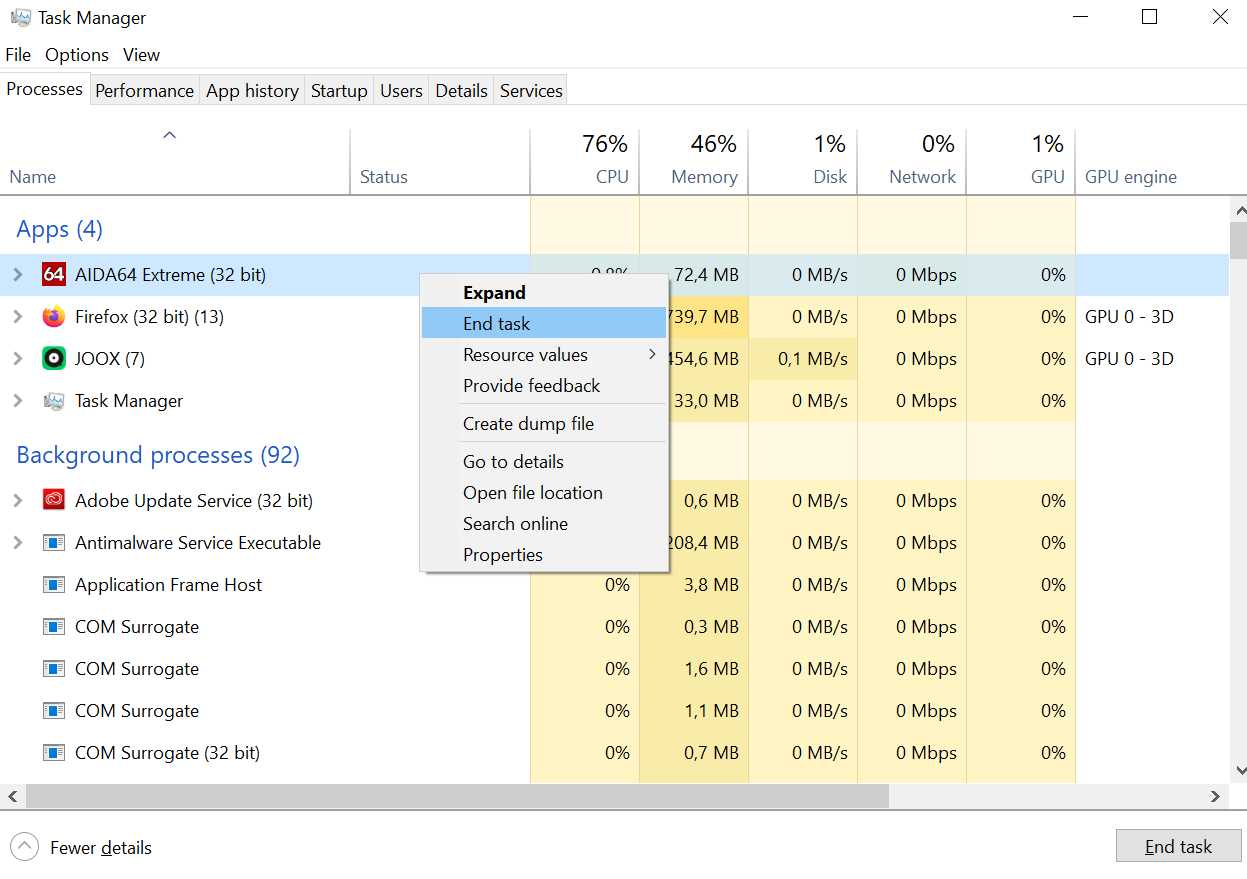Sort by the GPU column header
The width and height of the screenshot is (1247, 879).
pyautogui.click(x=1020, y=161)
